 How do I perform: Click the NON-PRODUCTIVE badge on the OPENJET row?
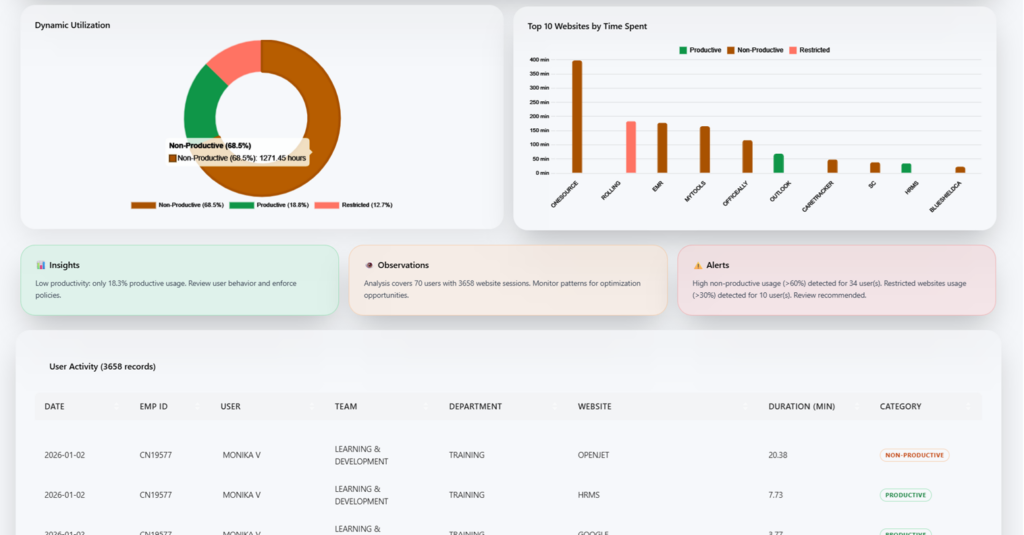[914, 455]
